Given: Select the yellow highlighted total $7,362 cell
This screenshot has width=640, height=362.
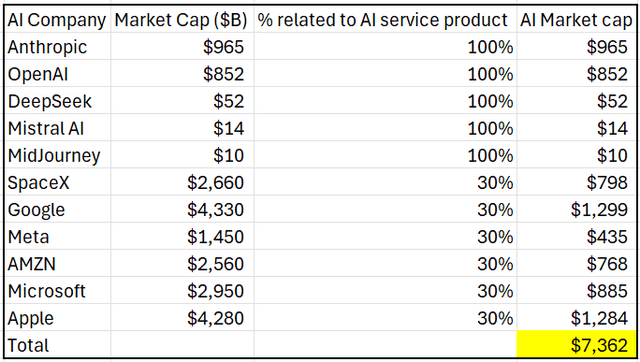Looking at the screenshot, I should click(x=576, y=345).
